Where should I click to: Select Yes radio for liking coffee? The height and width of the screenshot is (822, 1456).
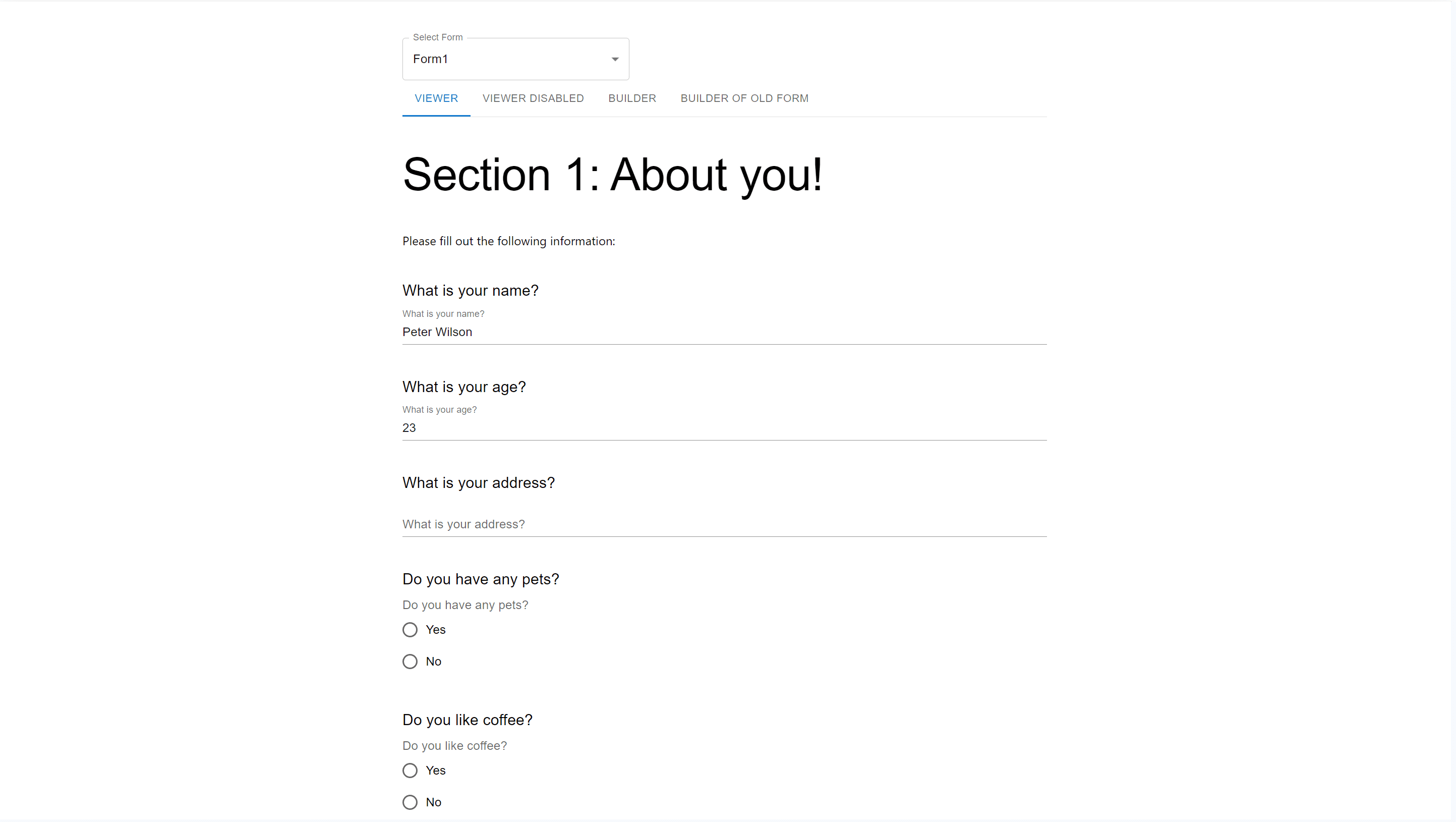pos(410,771)
